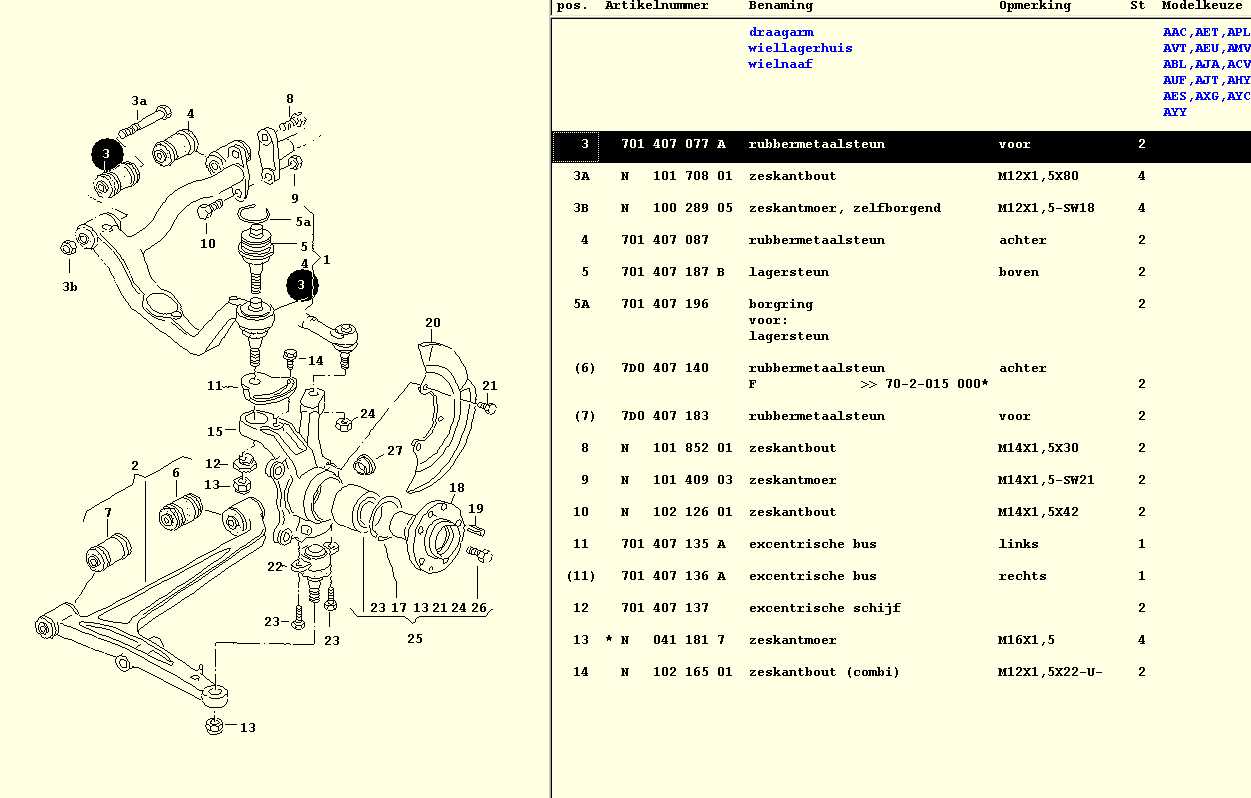Viewport: 1251px width, 798px height.
Task: Select callout 27 in the diagram
Action: pyautogui.click(x=394, y=451)
